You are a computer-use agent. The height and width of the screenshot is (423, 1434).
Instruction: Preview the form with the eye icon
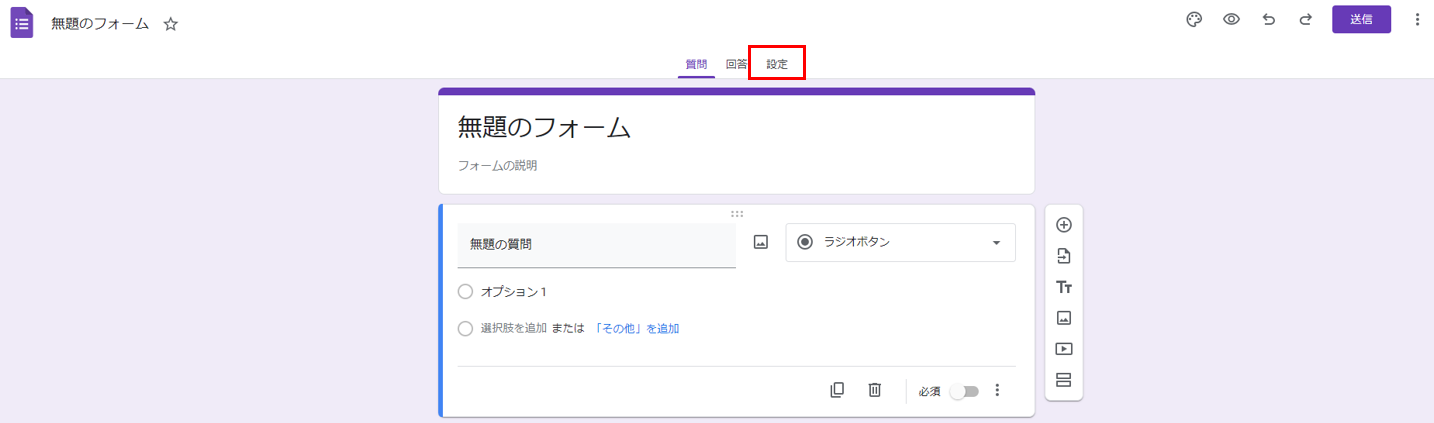tap(1231, 19)
